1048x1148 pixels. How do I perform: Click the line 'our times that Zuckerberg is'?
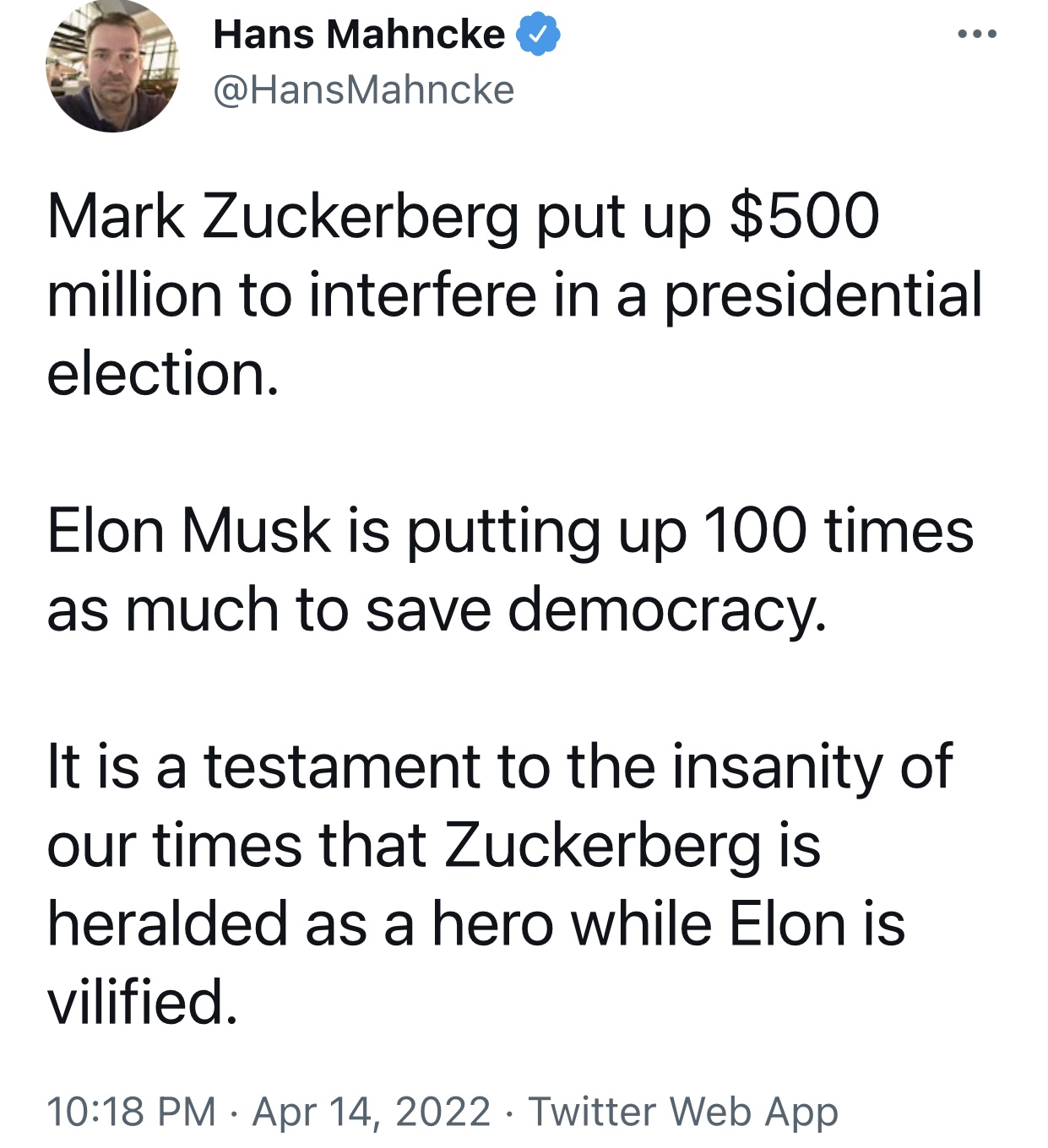click(433, 845)
